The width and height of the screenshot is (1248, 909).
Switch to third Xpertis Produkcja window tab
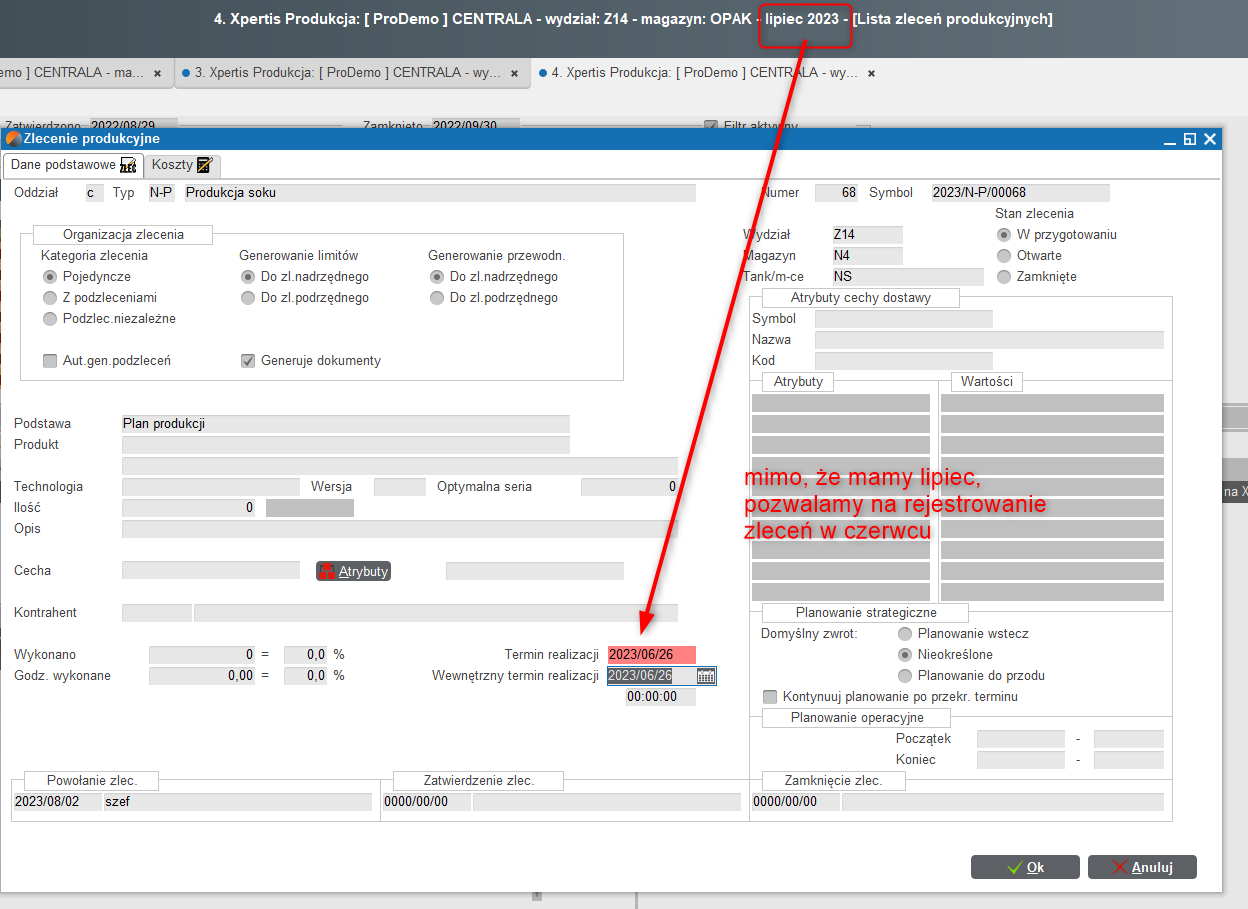pos(345,73)
